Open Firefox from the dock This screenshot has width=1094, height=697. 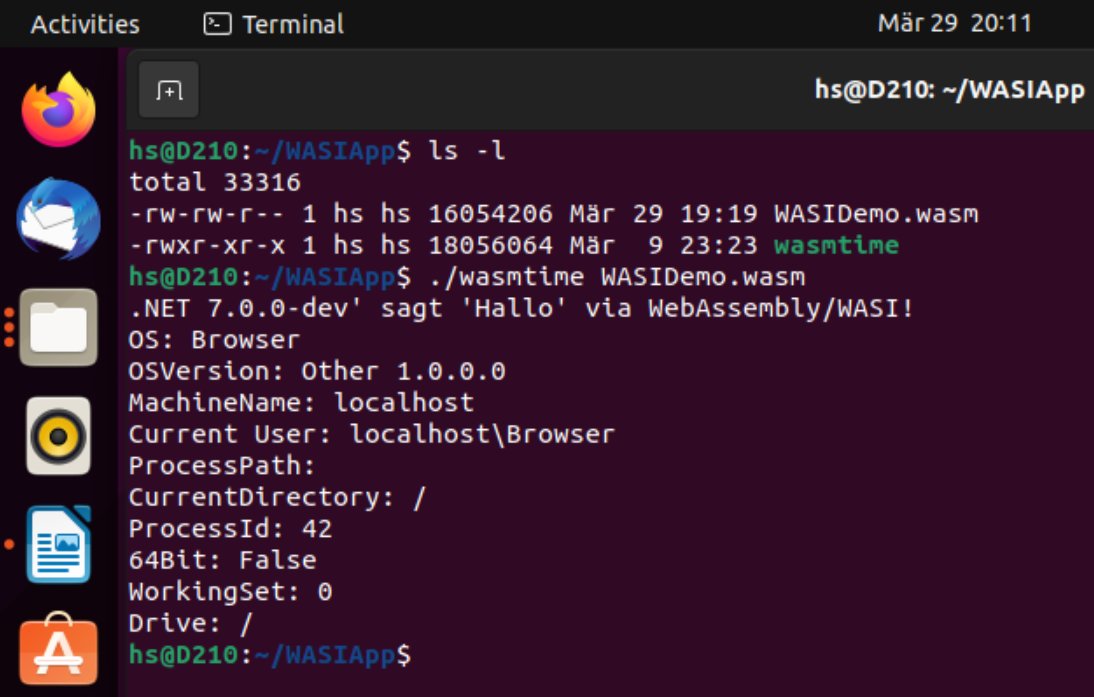59,110
